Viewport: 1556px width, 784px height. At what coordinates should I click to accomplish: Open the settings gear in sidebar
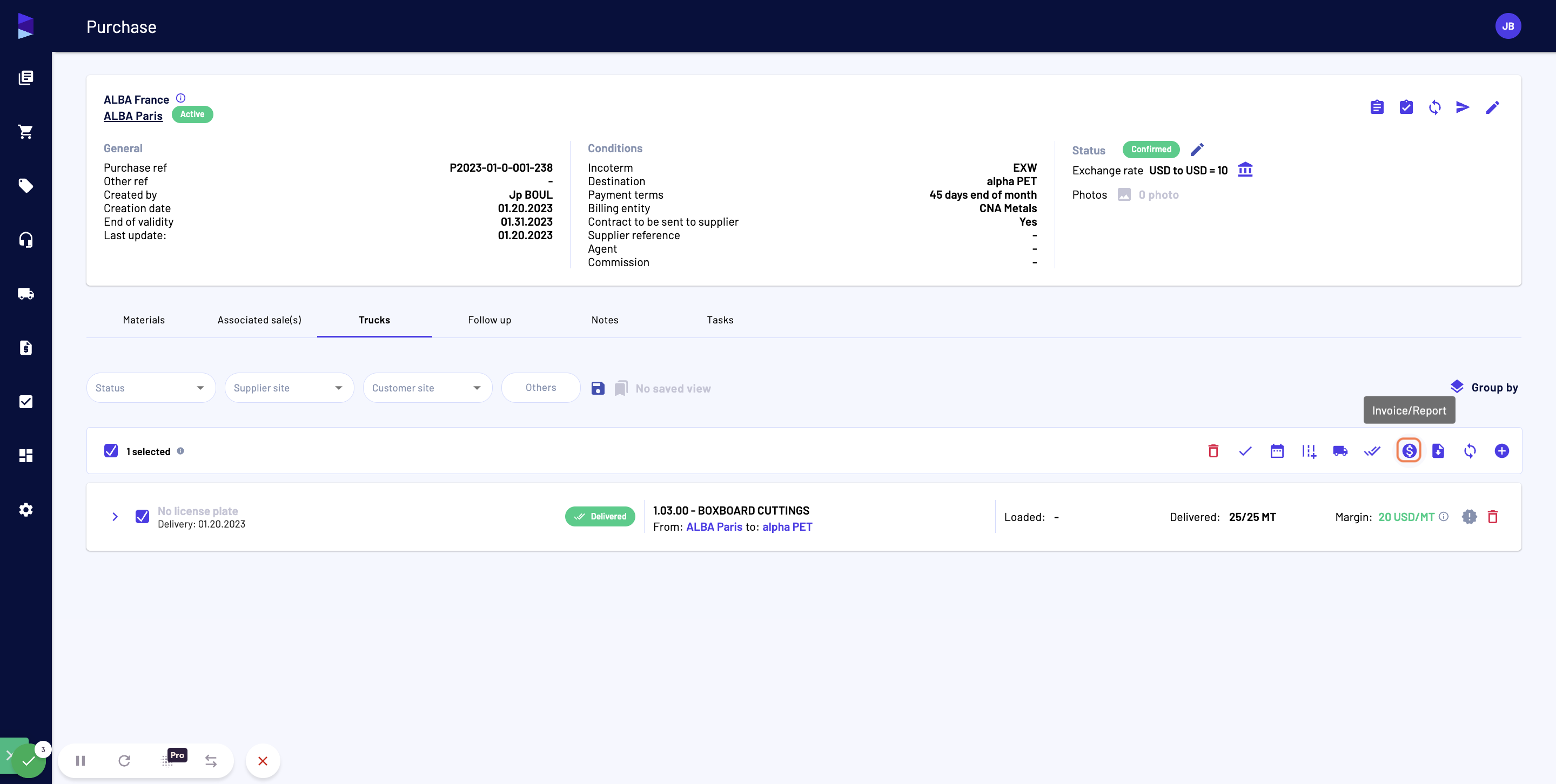[x=25, y=509]
